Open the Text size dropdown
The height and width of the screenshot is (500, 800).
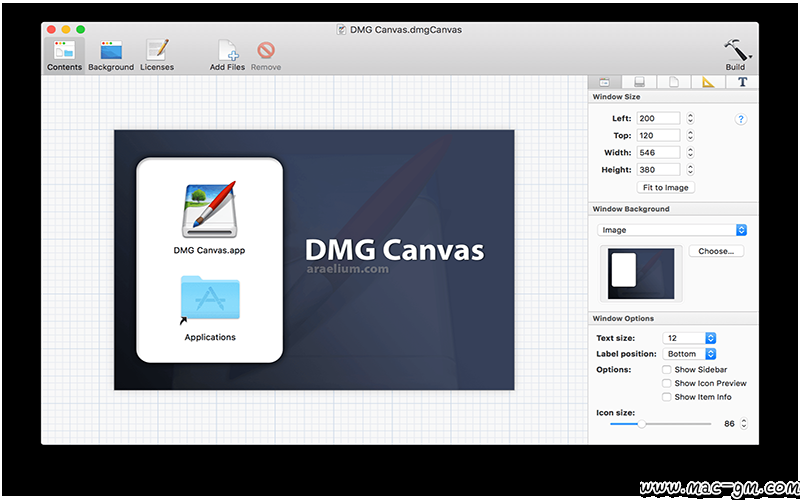689,338
